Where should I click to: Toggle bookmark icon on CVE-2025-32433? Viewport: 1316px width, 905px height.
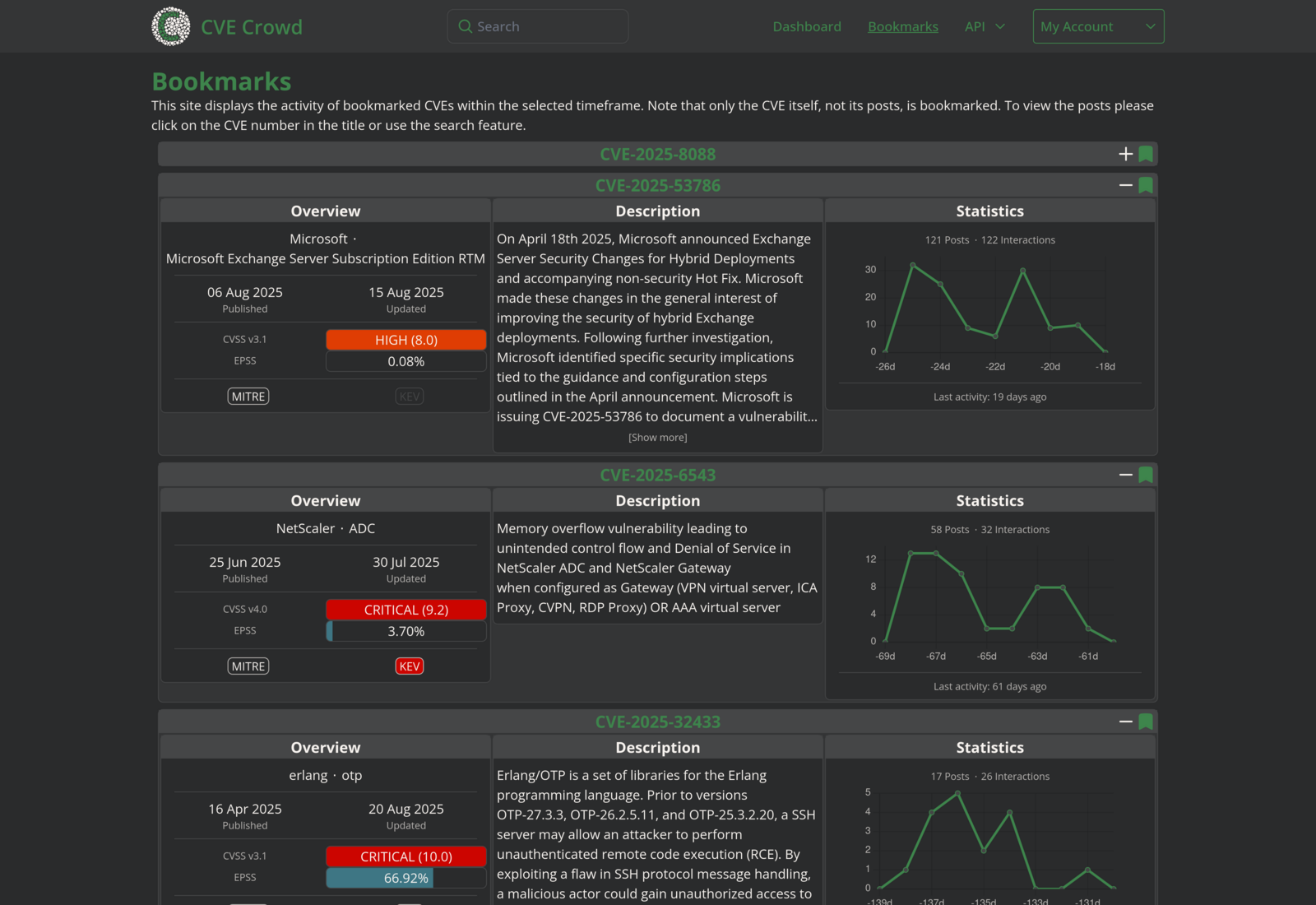tap(1146, 722)
